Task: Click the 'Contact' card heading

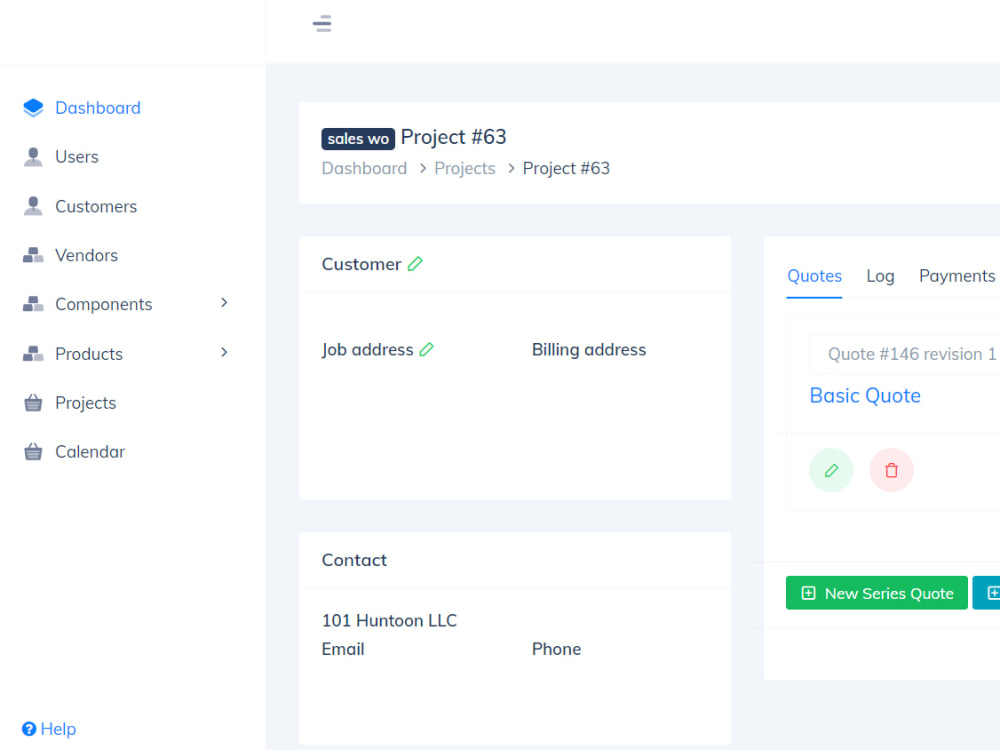Action: [355, 560]
